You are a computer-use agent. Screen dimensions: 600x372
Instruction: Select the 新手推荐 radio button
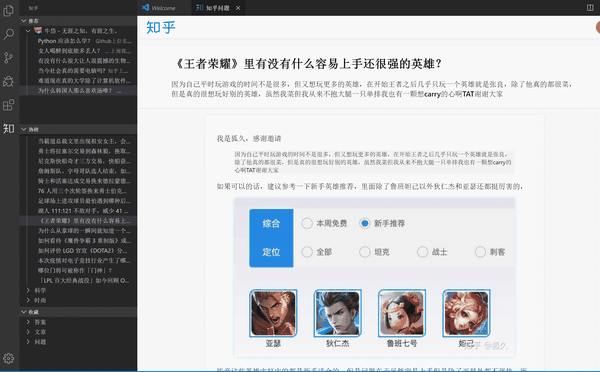pos(365,223)
